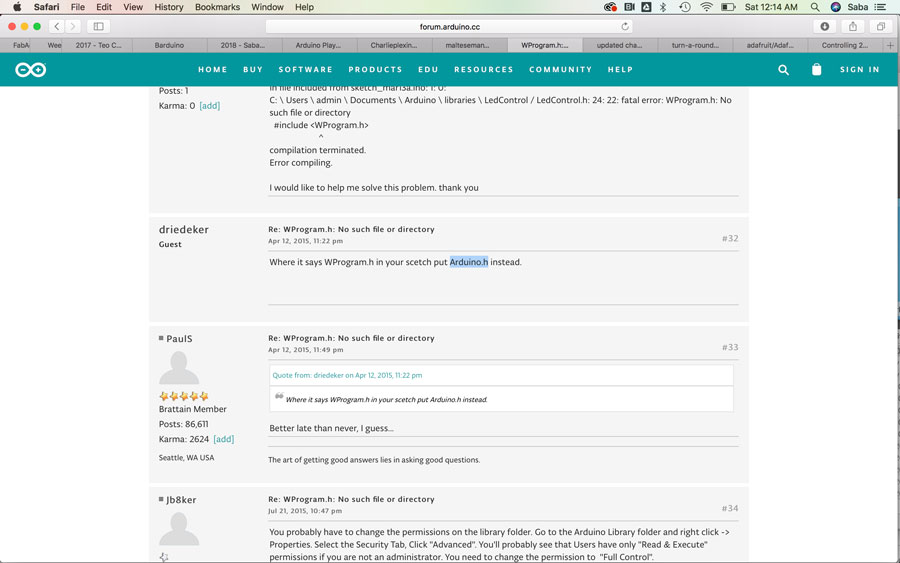Image resolution: width=900 pixels, height=563 pixels.
Task: Click the Wi-Fi status icon
Action: (x=707, y=7)
